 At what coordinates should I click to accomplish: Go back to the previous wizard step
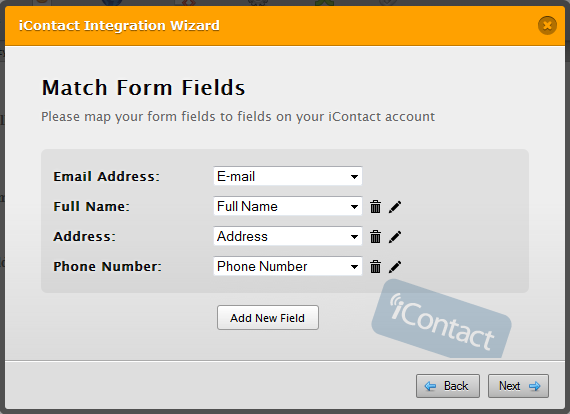448,386
